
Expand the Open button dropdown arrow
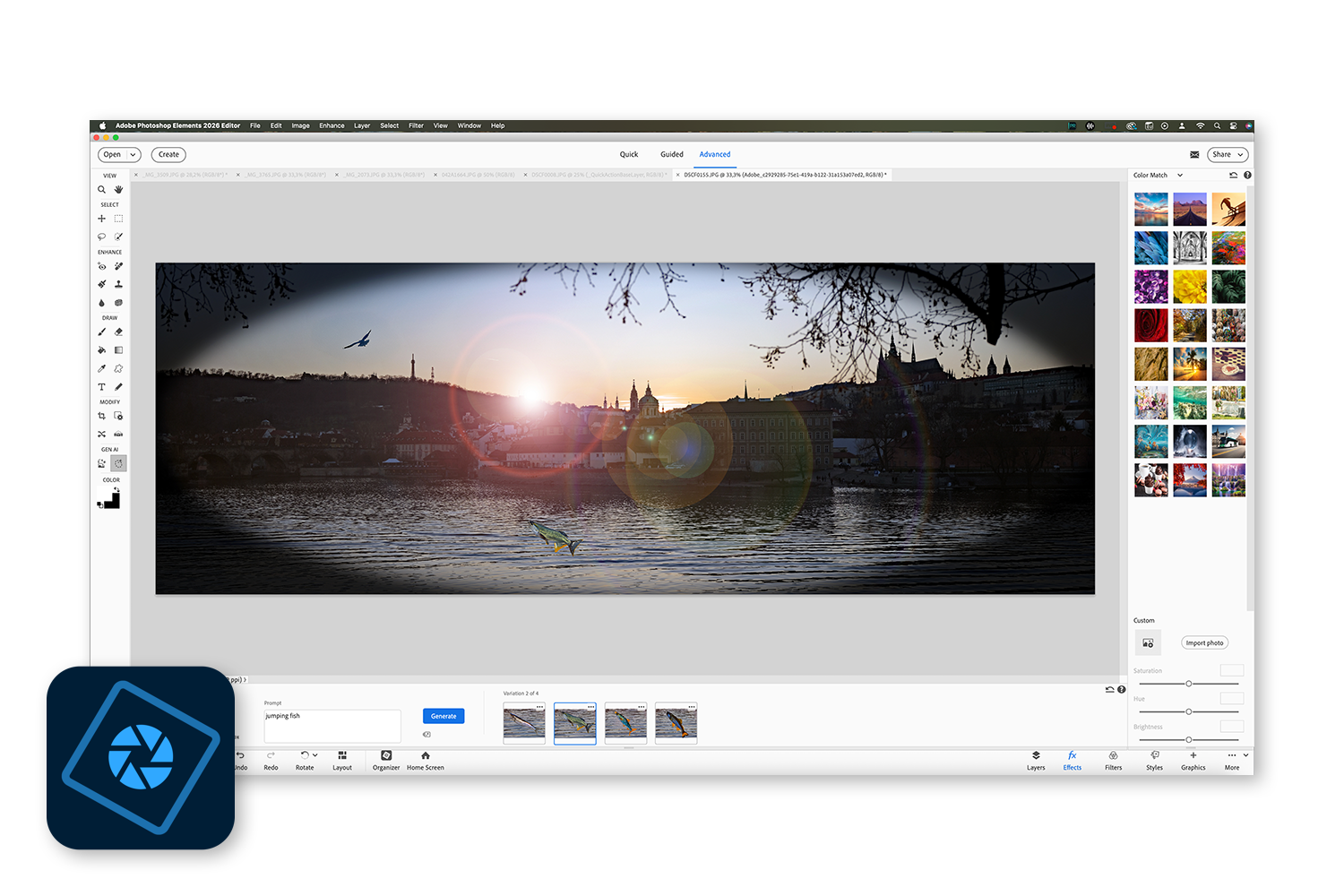pos(134,155)
